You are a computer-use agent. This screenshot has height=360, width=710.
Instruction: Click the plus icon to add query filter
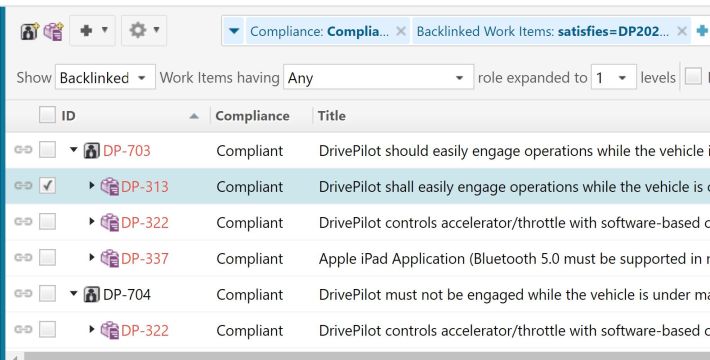click(702, 31)
